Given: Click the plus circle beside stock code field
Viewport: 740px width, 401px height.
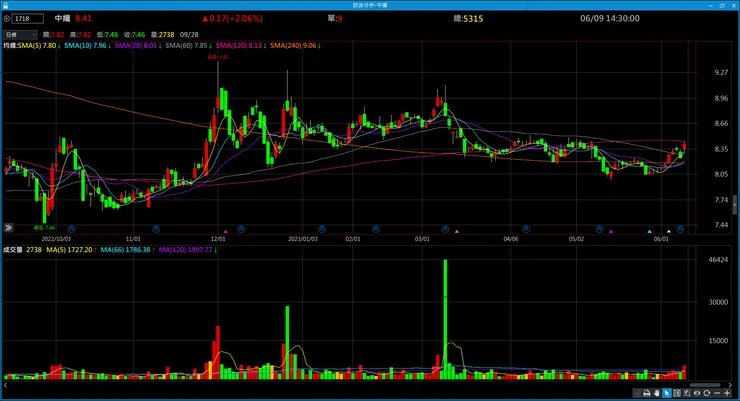Looking at the screenshot, I should coord(7,18).
